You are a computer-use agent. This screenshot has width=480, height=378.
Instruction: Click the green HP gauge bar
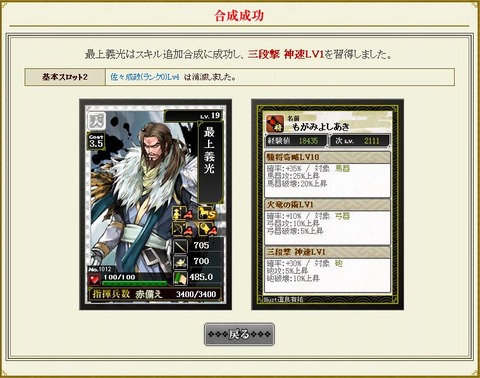pos(135,283)
